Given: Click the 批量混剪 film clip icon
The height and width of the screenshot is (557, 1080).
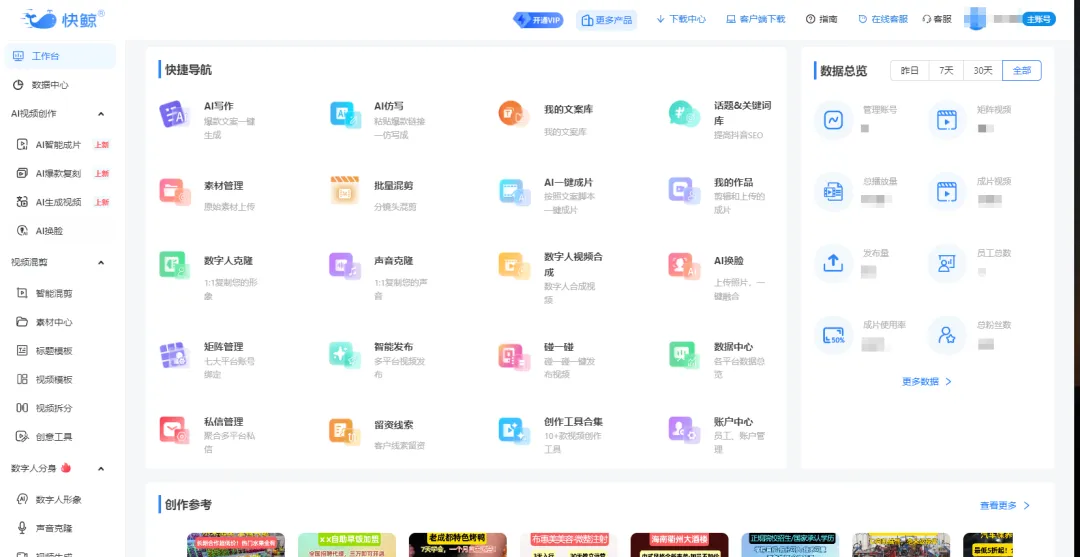Looking at the screenshot, I should click(344, 189).
